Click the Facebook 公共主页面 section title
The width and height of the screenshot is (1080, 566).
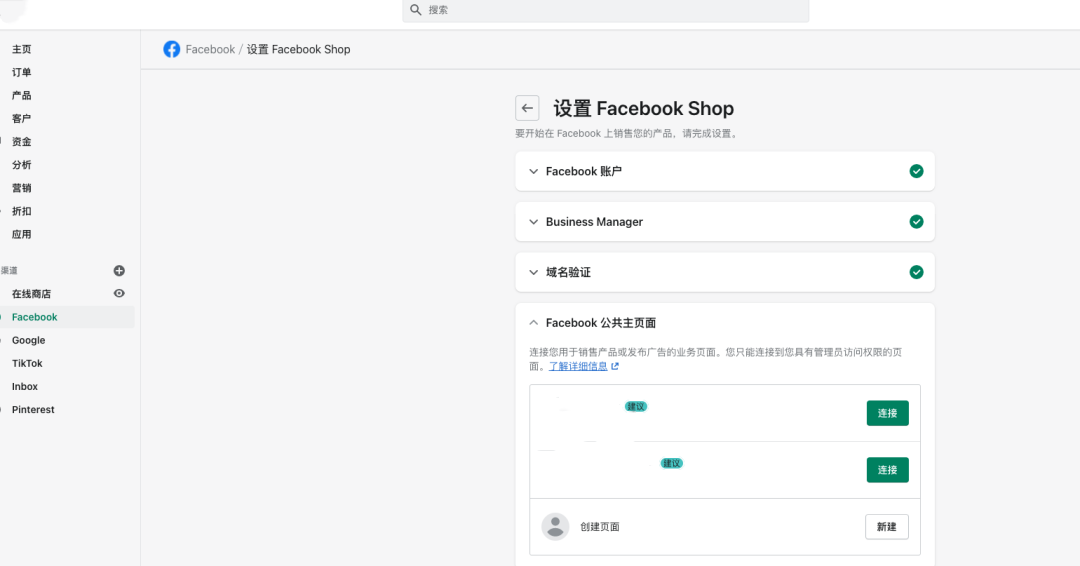[601, 323]
